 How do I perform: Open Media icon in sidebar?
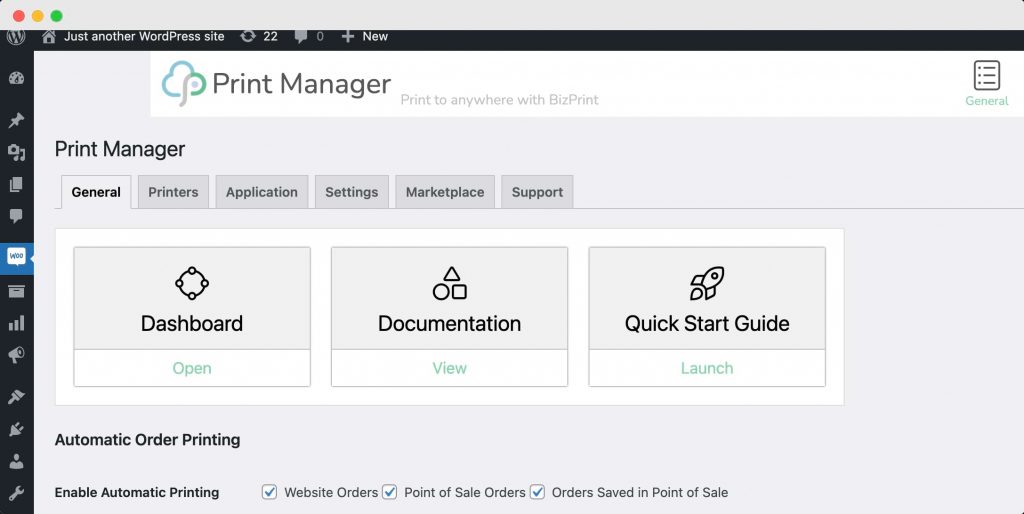point(16,152)
